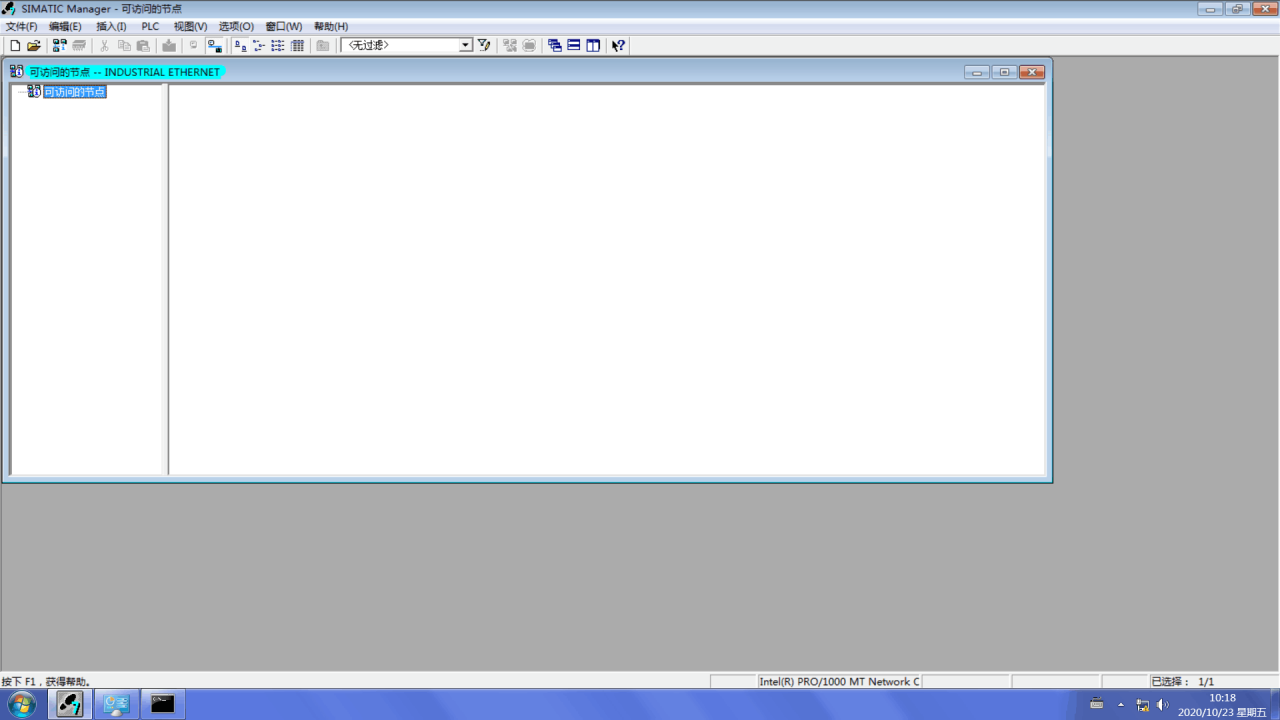Viewport: 1280px width, 720px height.
Task: Click the S7 Memory Card toolbar icon
Action: click(x=79, y=45)
